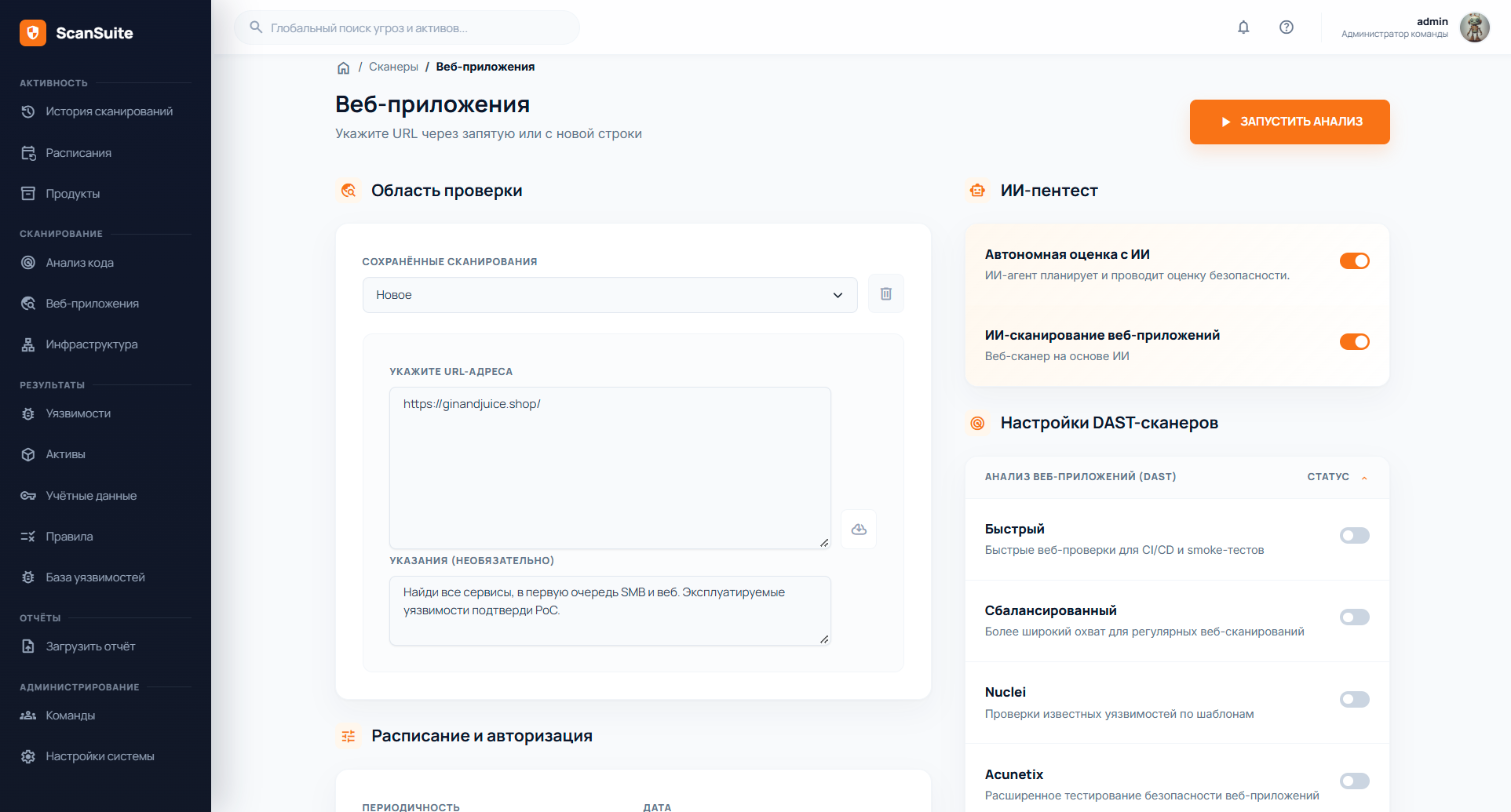
Task: Turn on the Acunetix scanner toggle
Action: (1354, 781)
